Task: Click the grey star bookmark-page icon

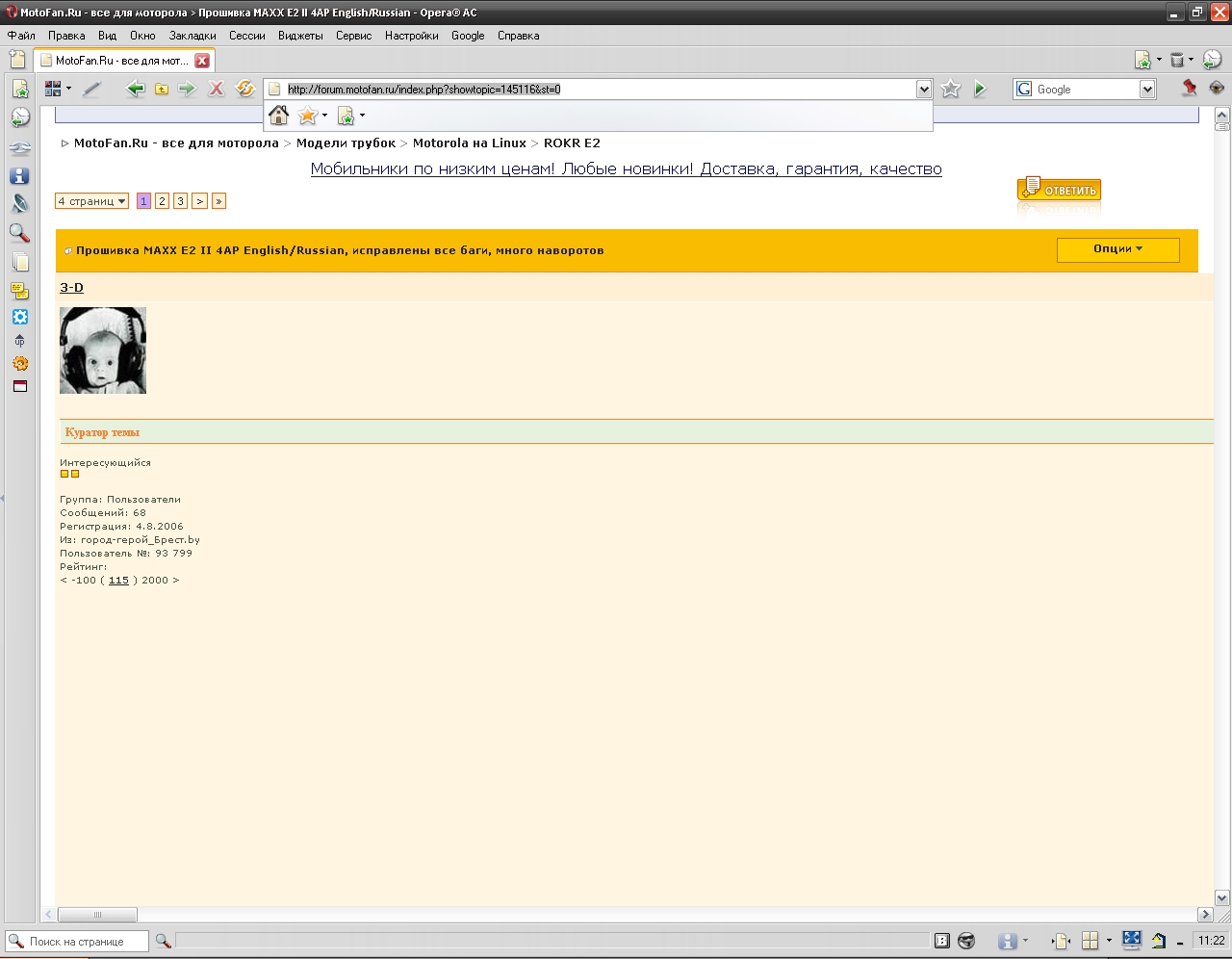Action: 950,89
